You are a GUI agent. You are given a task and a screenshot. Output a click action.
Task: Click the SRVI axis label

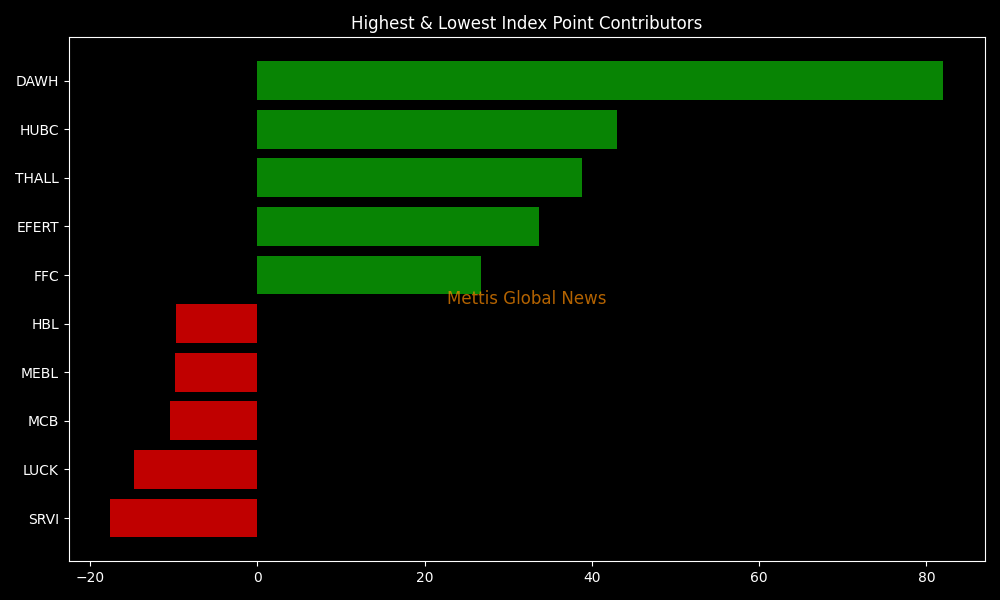click(x=44, y=519)
